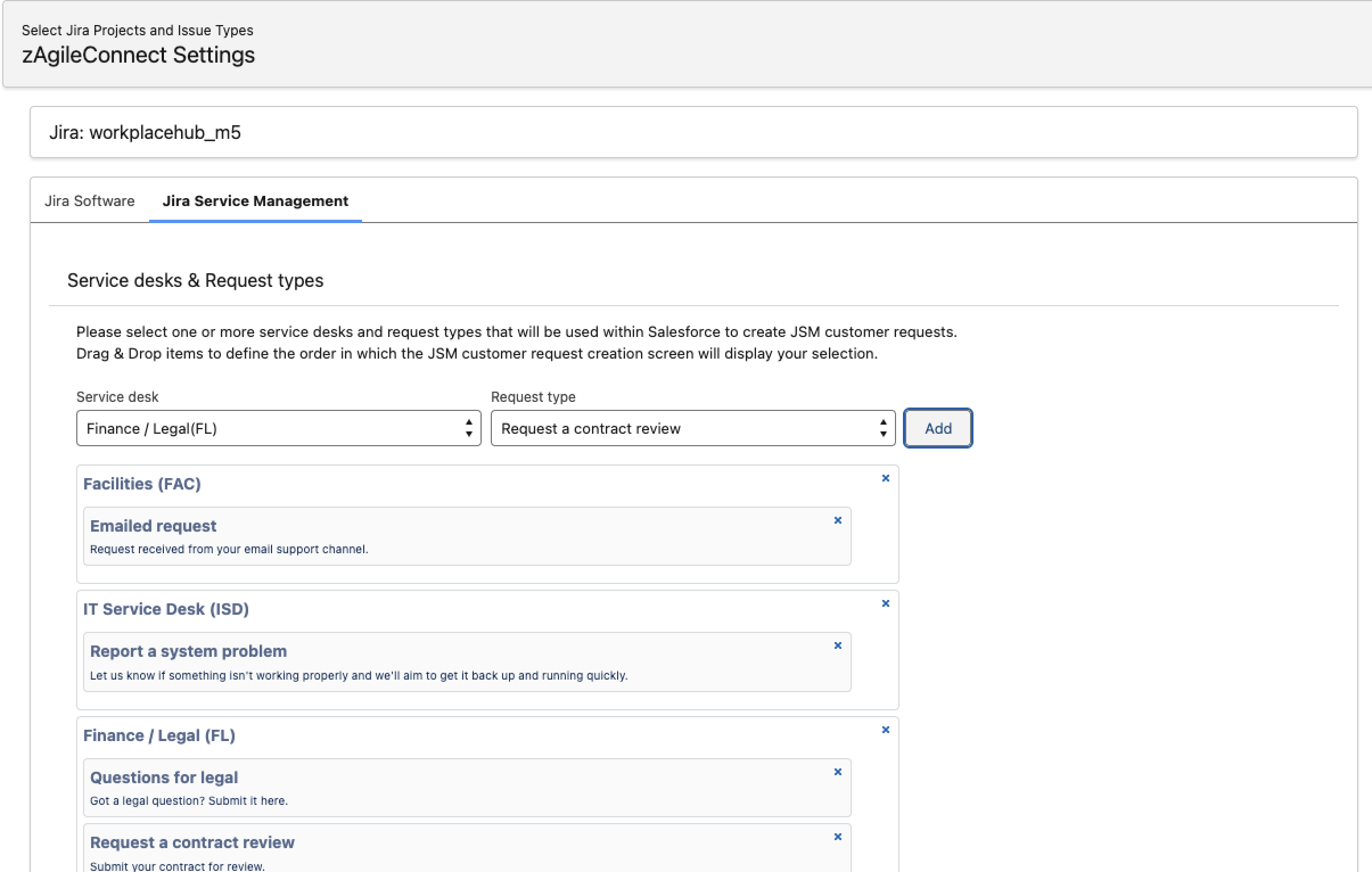The height and width of the screenshot is (872, 1372).
Task: Remove the IT Service Desk (ISD) group
Action: (x=885, y=604)
